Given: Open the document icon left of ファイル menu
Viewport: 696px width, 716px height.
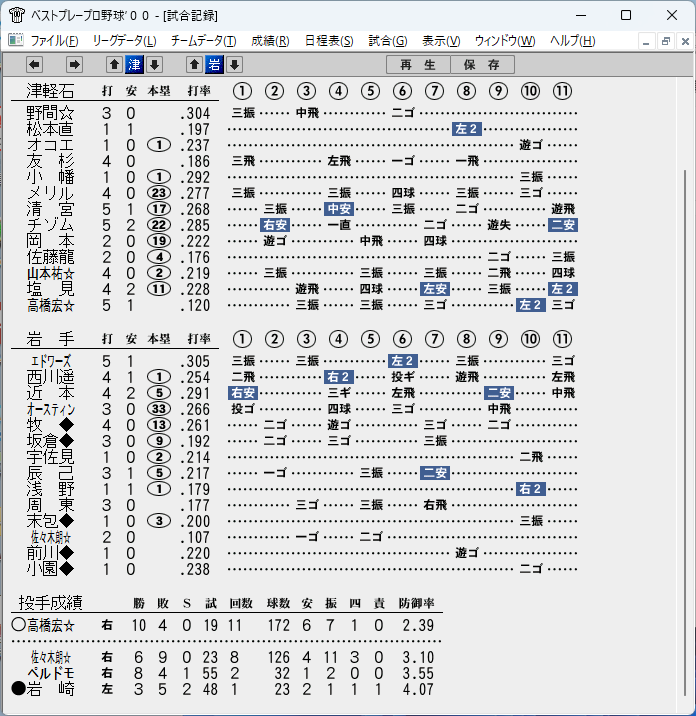Looking at the screenshot, I should pyautogui.click(x=16, y=40).
